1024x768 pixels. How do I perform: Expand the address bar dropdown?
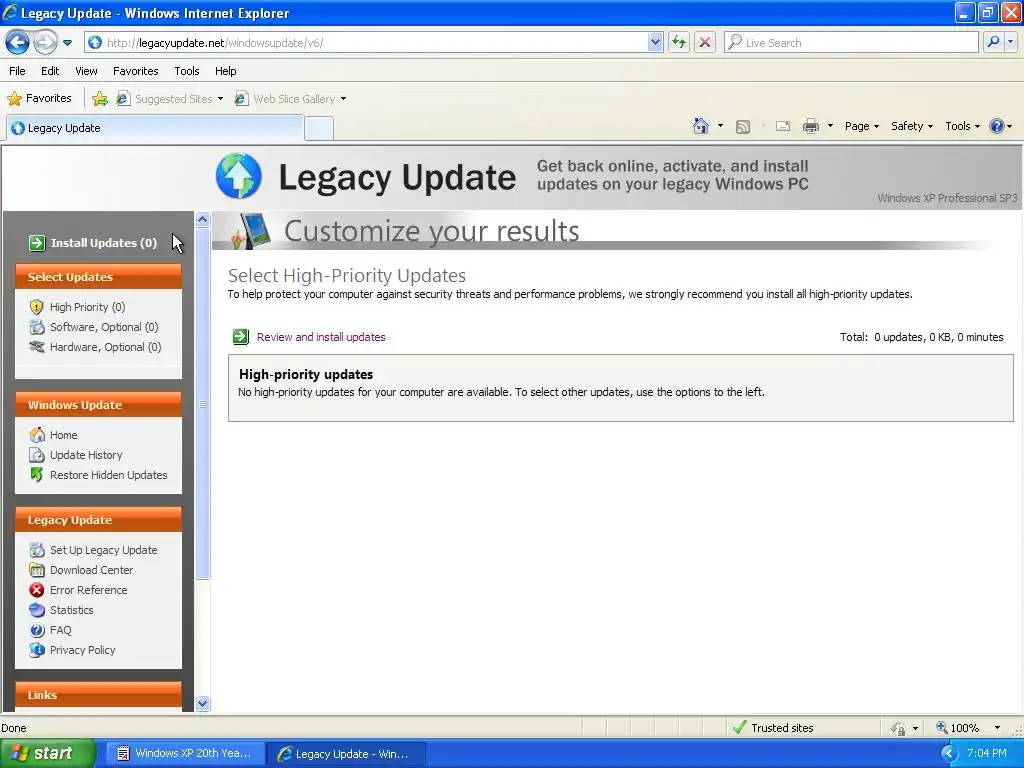pos(655,42)
